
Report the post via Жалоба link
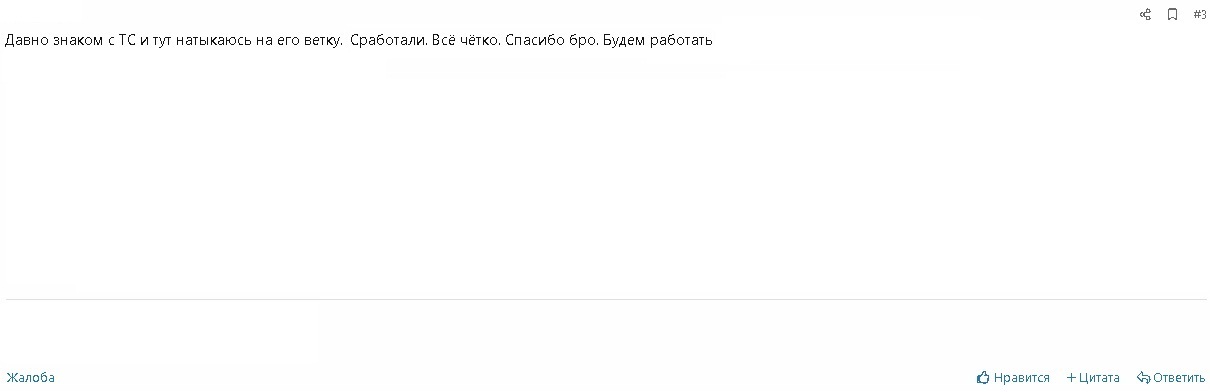click(x=30, y=378)
